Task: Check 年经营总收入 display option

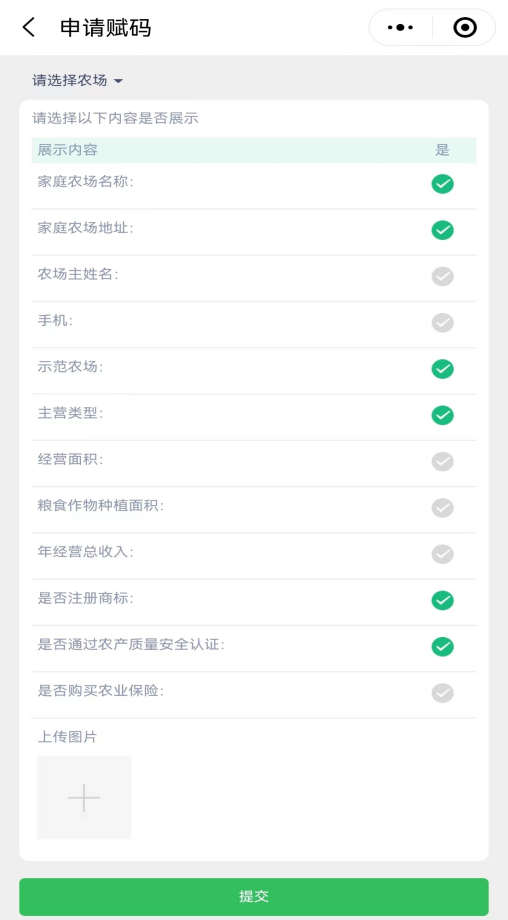Action: [442, 554]
